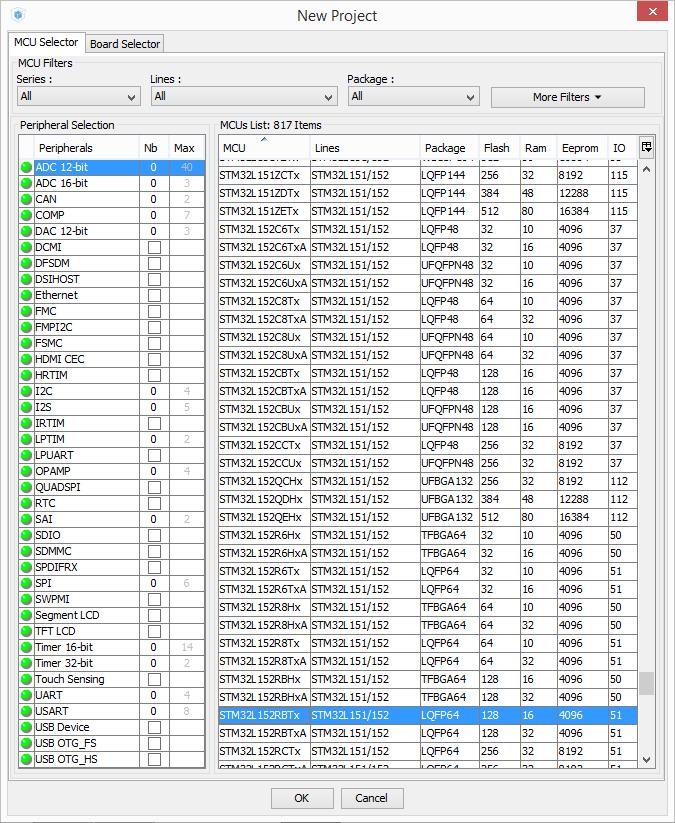Click the Peripherals column header
This screenshot has height=823, width=675.
coord(86,148)
